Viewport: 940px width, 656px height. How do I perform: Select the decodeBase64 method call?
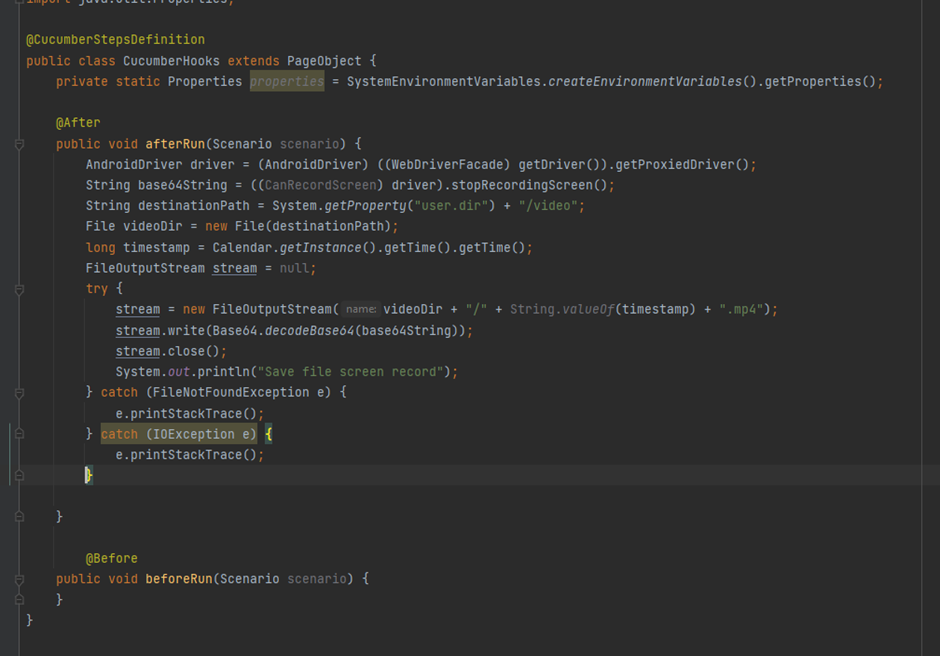tap(302, 329)
